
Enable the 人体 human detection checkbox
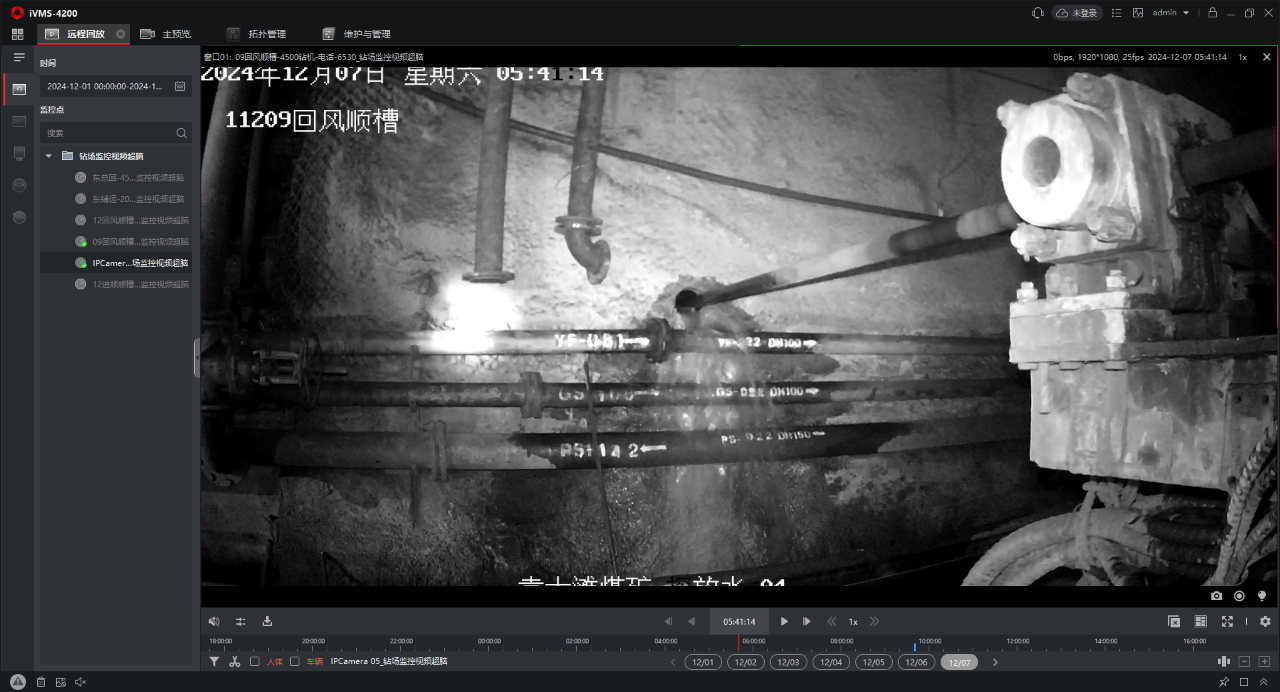[255, 662]
